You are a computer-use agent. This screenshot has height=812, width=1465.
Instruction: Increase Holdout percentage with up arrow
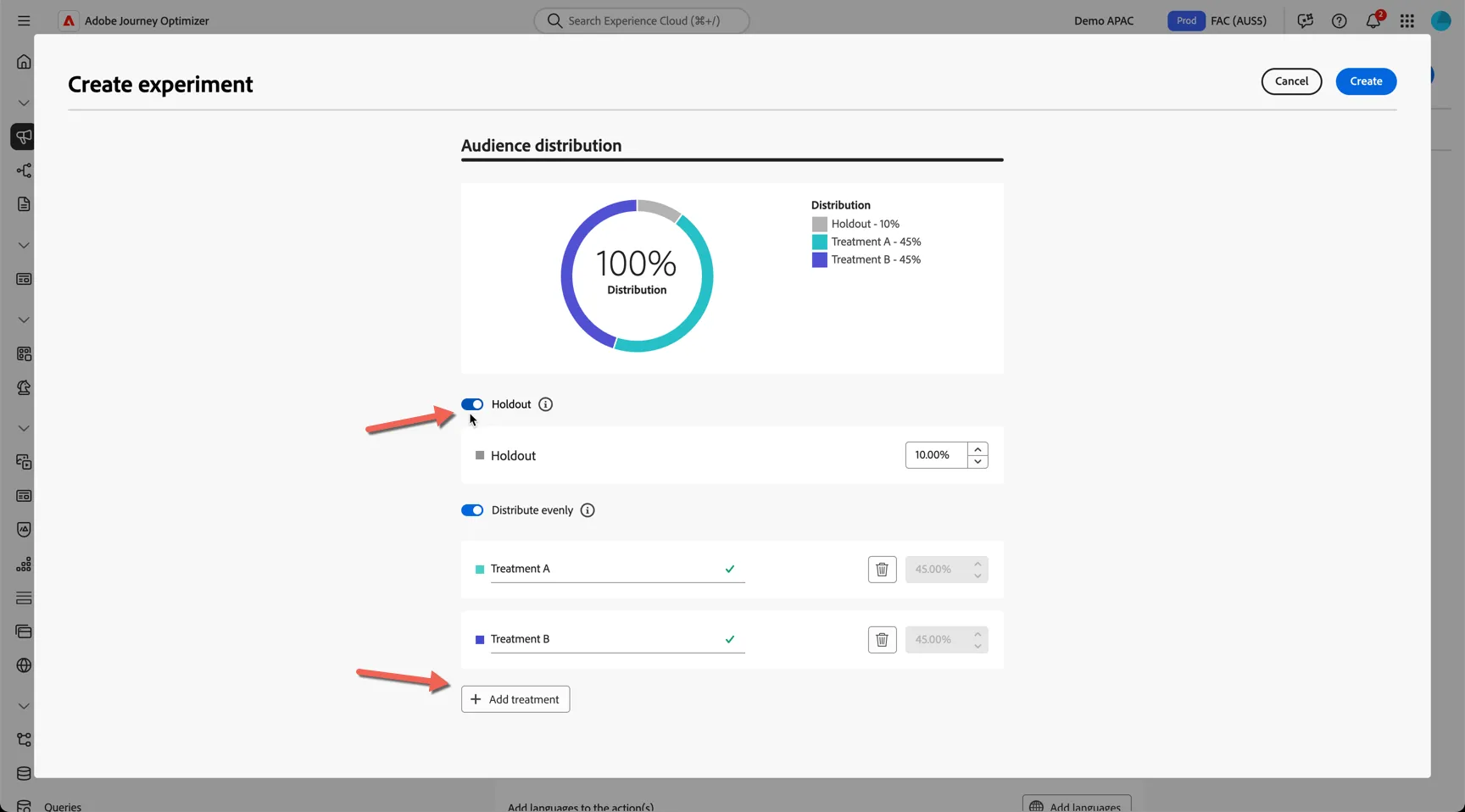coord(978,449)
